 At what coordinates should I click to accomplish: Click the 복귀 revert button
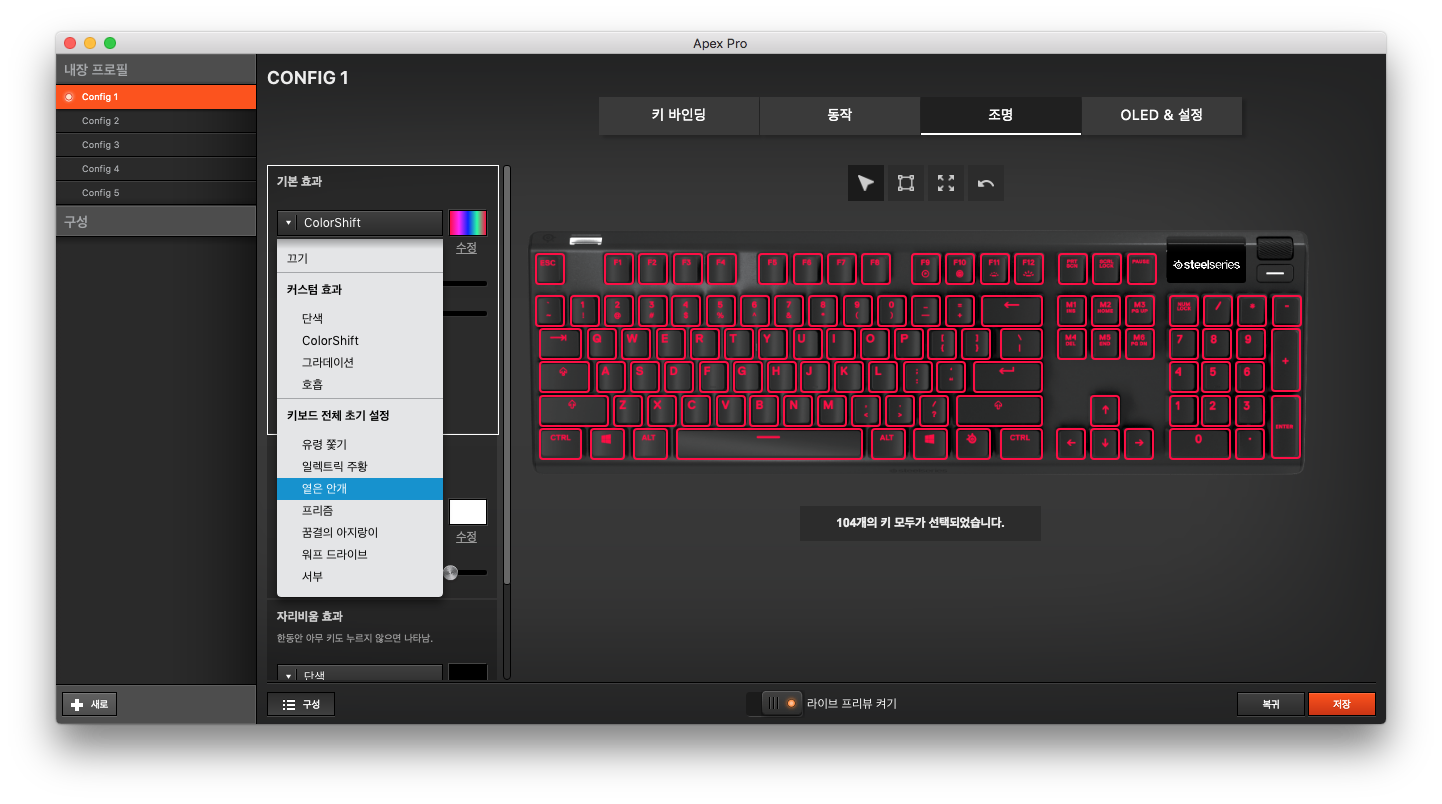pos(1271,704)
